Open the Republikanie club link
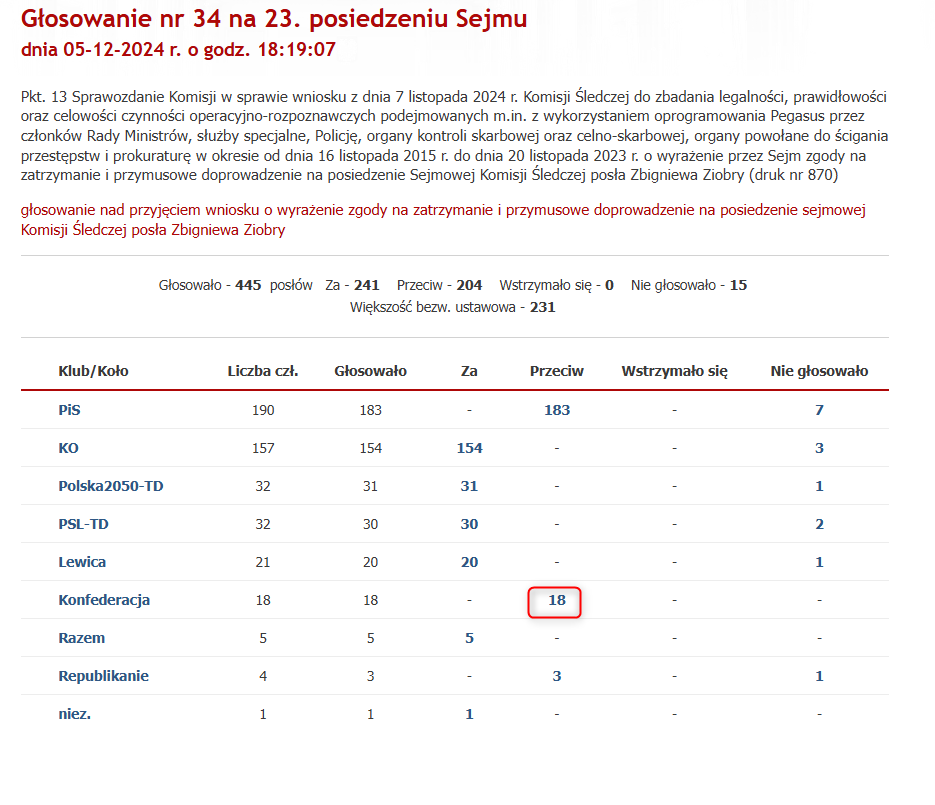 click(103, 676)
